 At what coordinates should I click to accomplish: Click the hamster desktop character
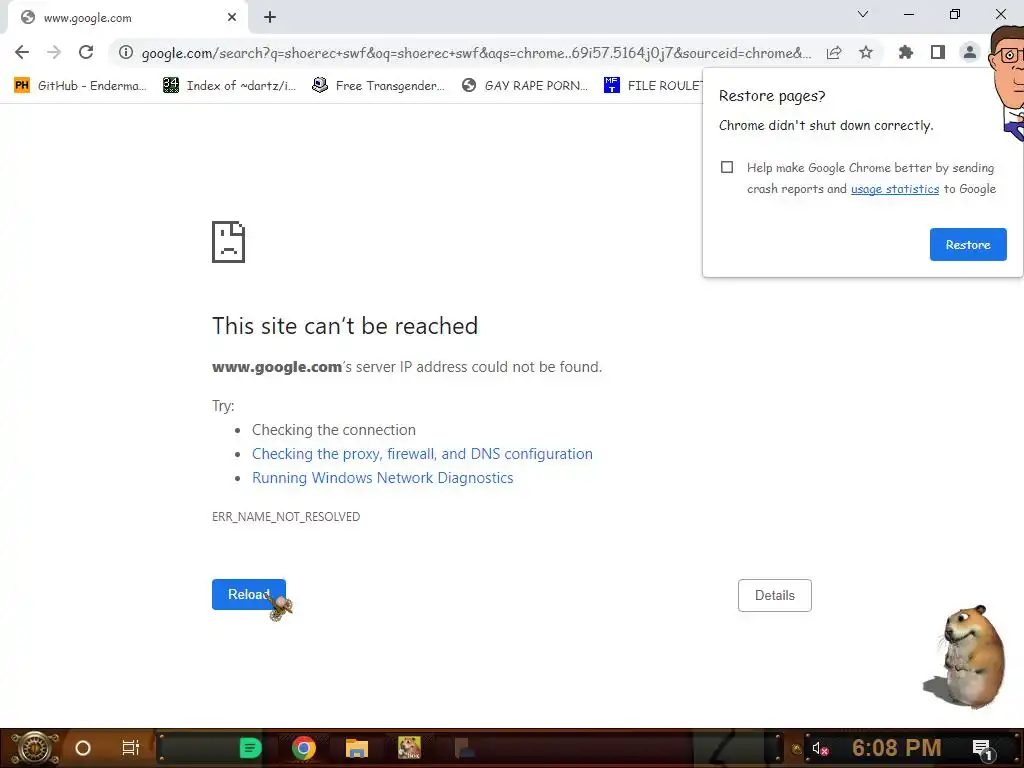966,656
